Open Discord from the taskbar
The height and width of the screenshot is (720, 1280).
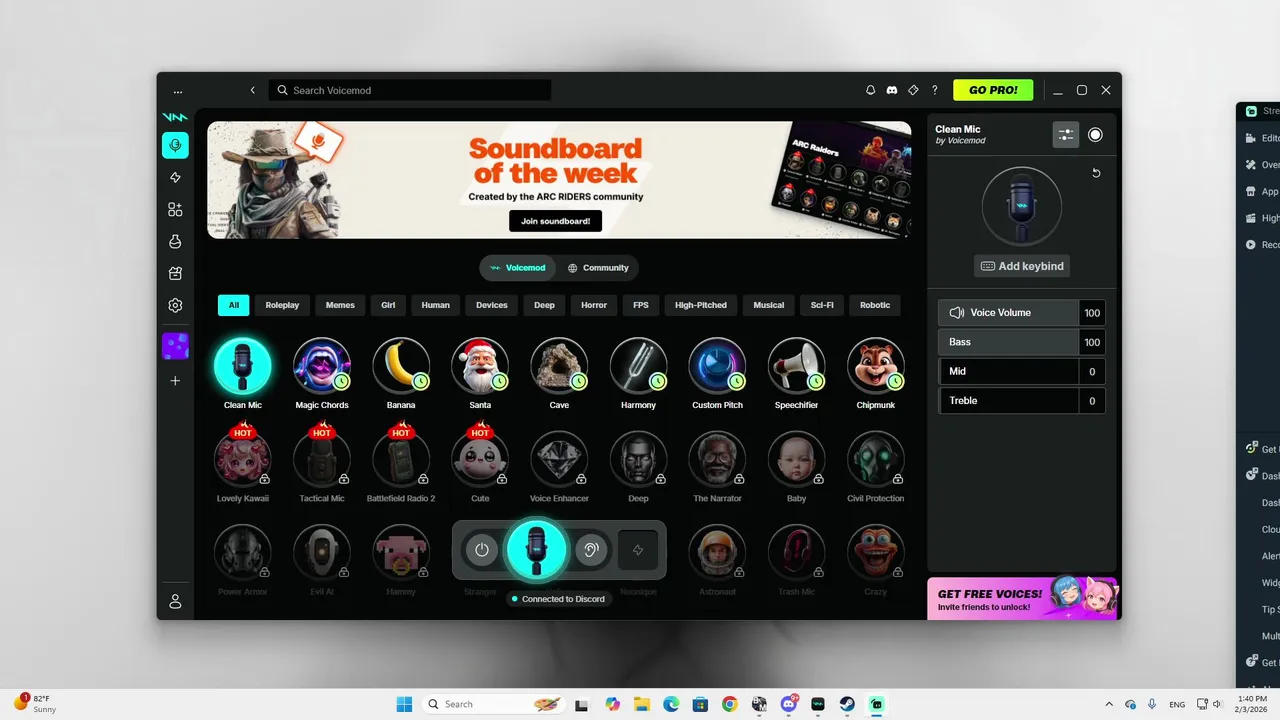(x=788, y=704)
